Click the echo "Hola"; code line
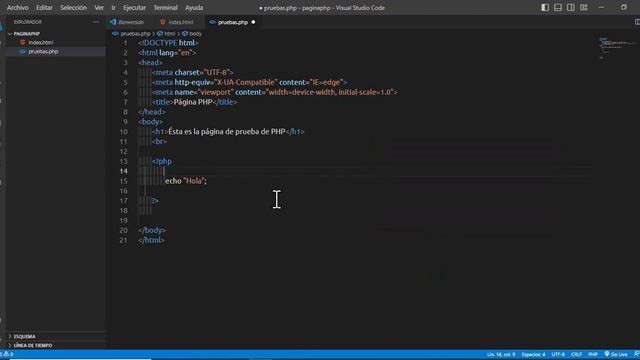Viewport: 640px width, 360px height. 186,181
